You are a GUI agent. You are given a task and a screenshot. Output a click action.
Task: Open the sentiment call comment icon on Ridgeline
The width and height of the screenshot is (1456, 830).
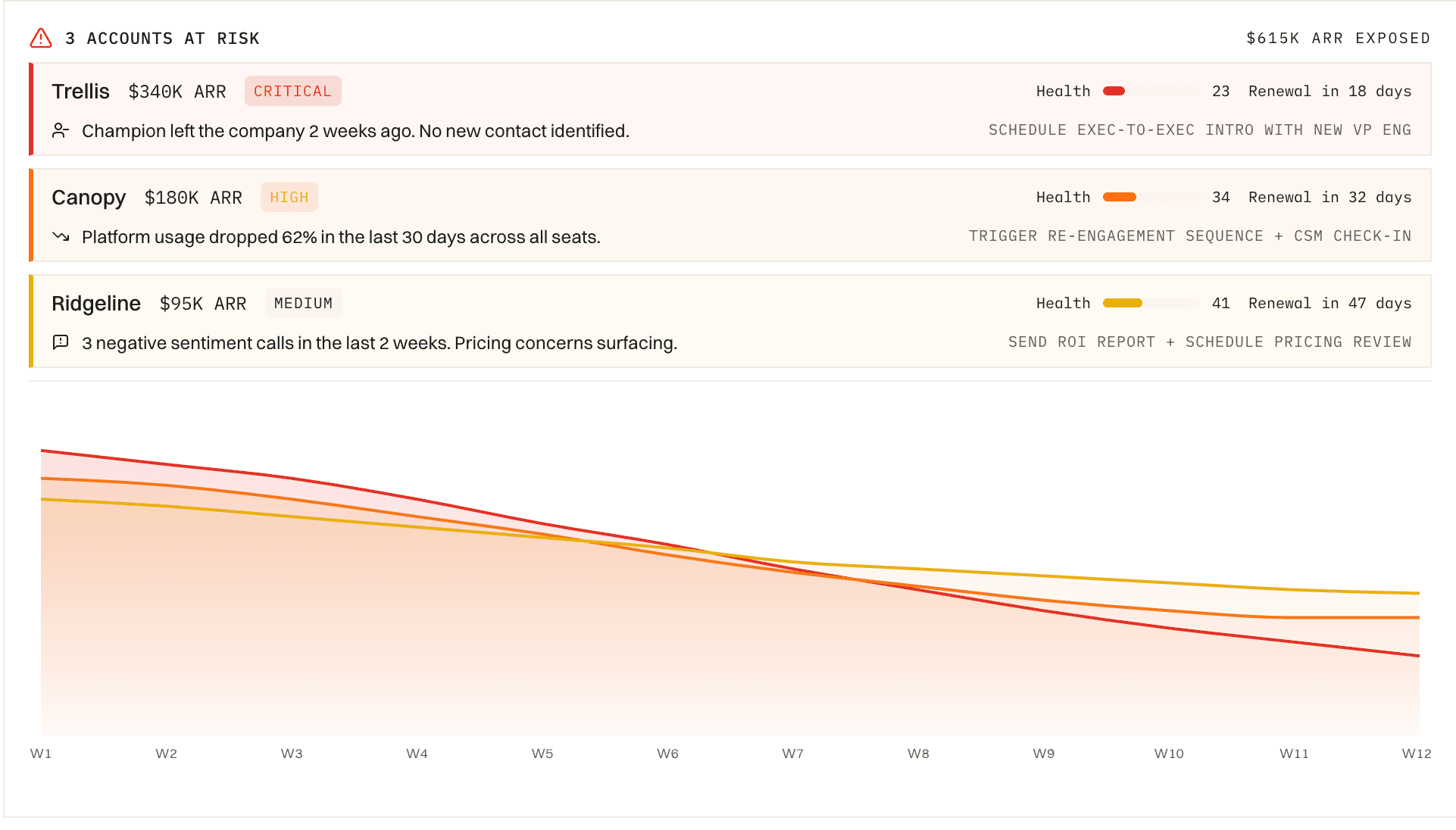(x=61, y=342)
